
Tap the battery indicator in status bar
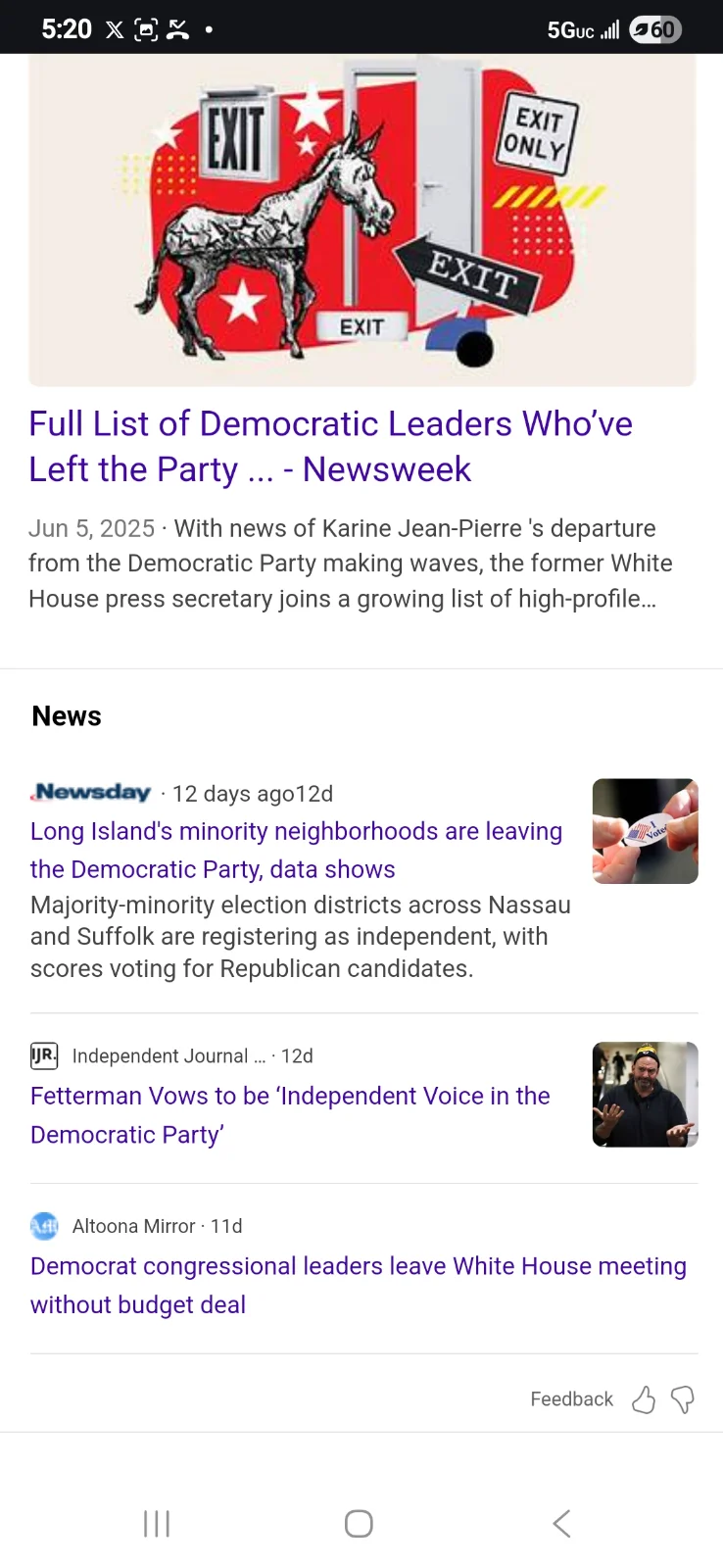(x=654, y=29)
